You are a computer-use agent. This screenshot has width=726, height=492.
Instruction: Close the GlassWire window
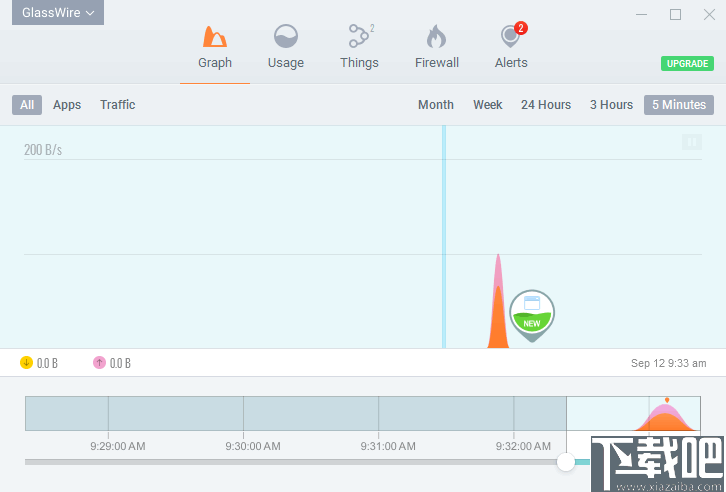tap(709, 14)
